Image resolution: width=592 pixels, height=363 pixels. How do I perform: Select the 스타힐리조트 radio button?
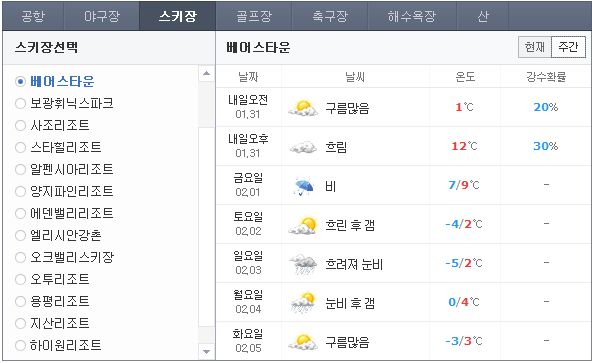coord(20,147)
